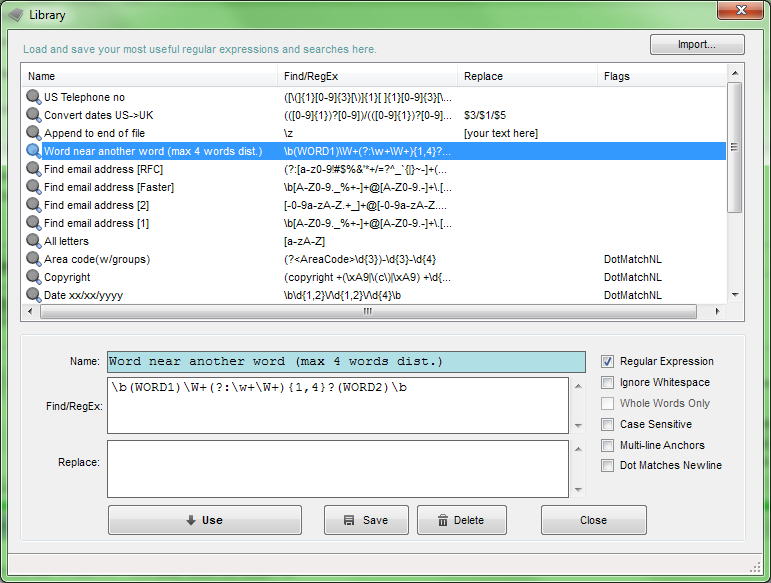Click the magnifier icon beside Find email address [Faster]
Screen dimensions: 771x583
[x=33, y=187]
